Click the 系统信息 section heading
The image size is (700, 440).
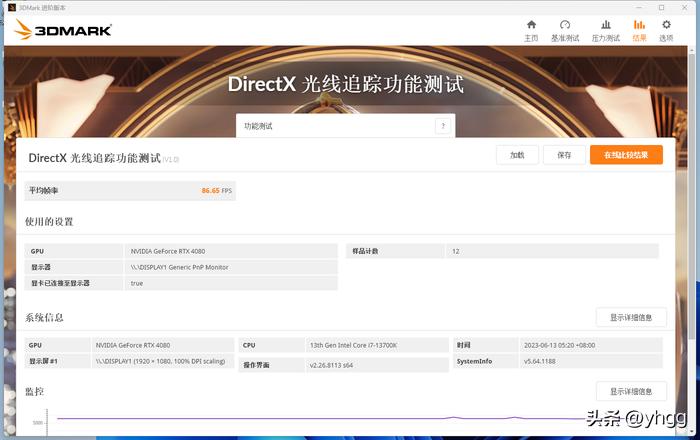pyautogui.click(x=44, y=317)
